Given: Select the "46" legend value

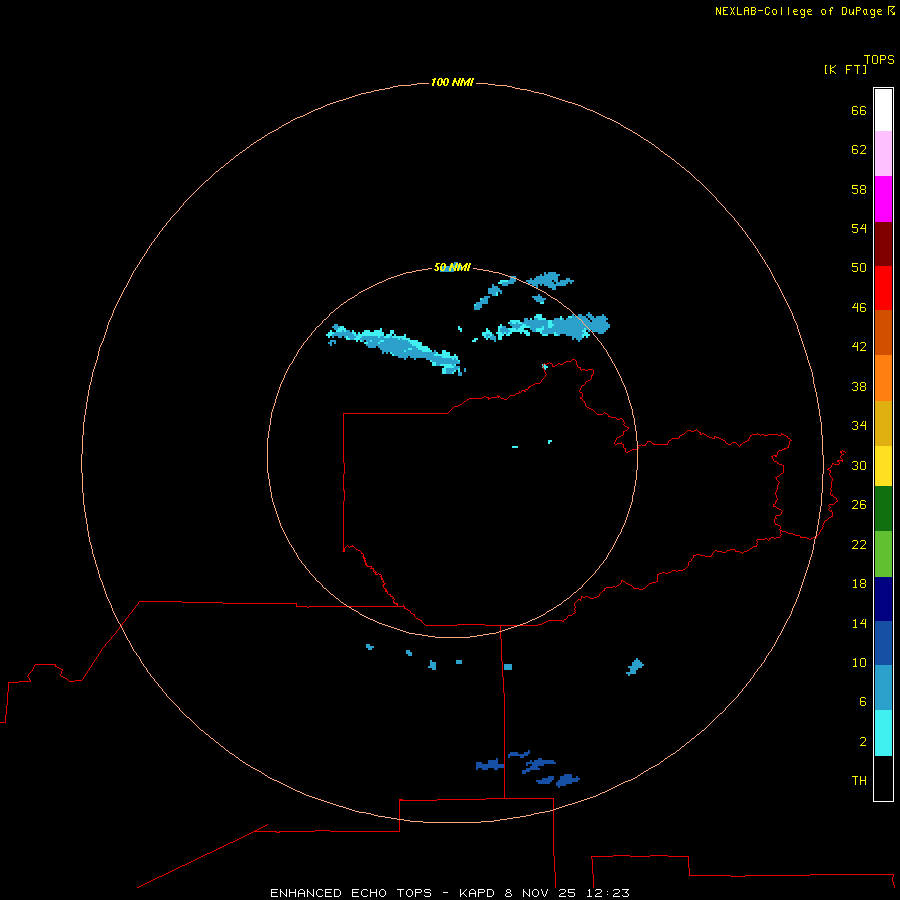Looking at the screenshot, I should pos(859,307).
